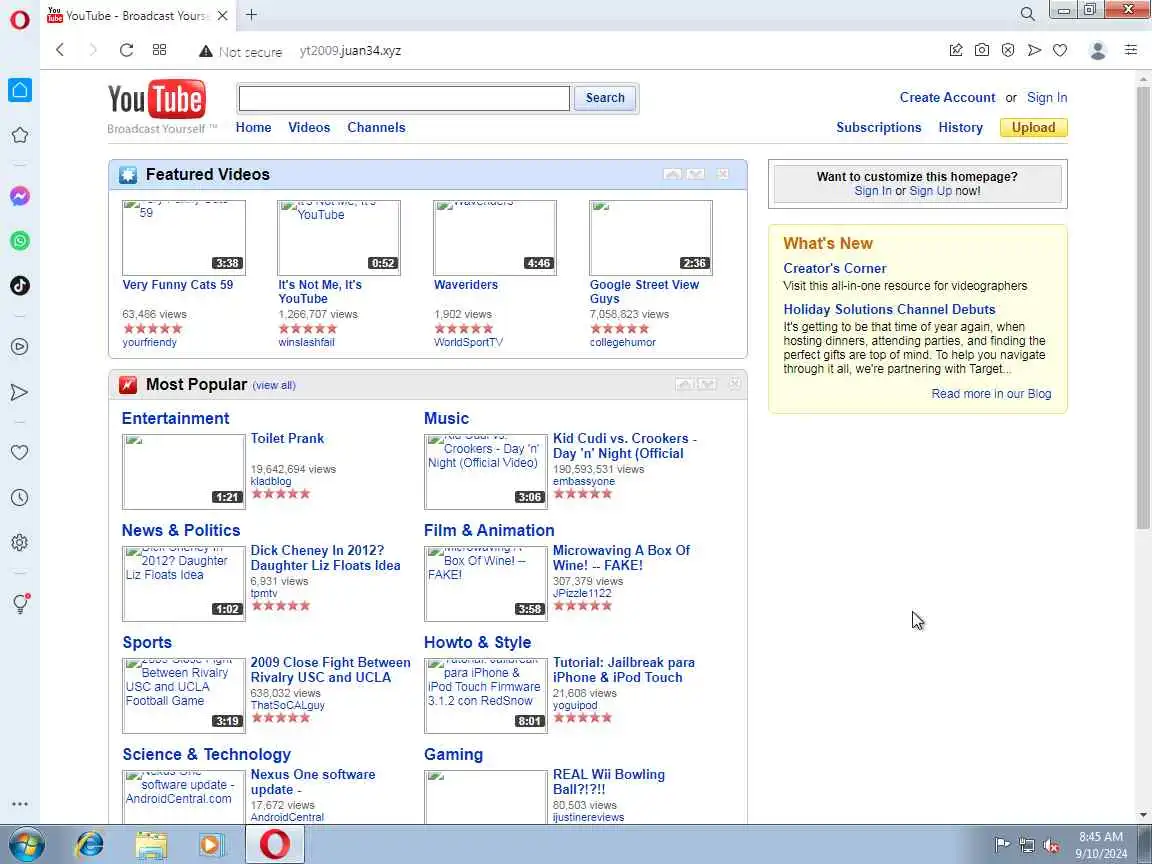Add page to bookmarks heart icon
Viewport: 1152px width, 864px height.
pos(1060,50)
